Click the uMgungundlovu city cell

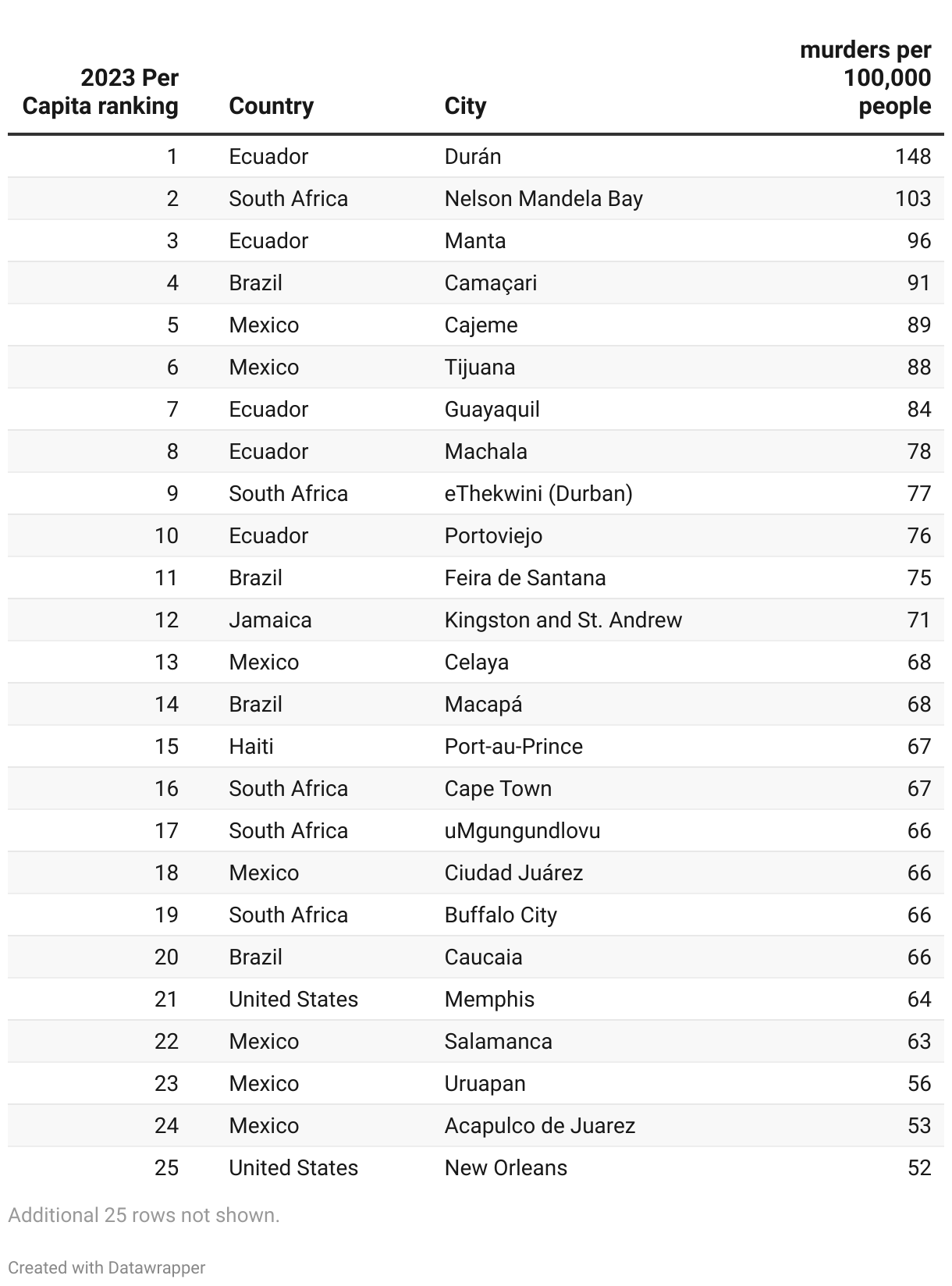(x=523, y=830)
